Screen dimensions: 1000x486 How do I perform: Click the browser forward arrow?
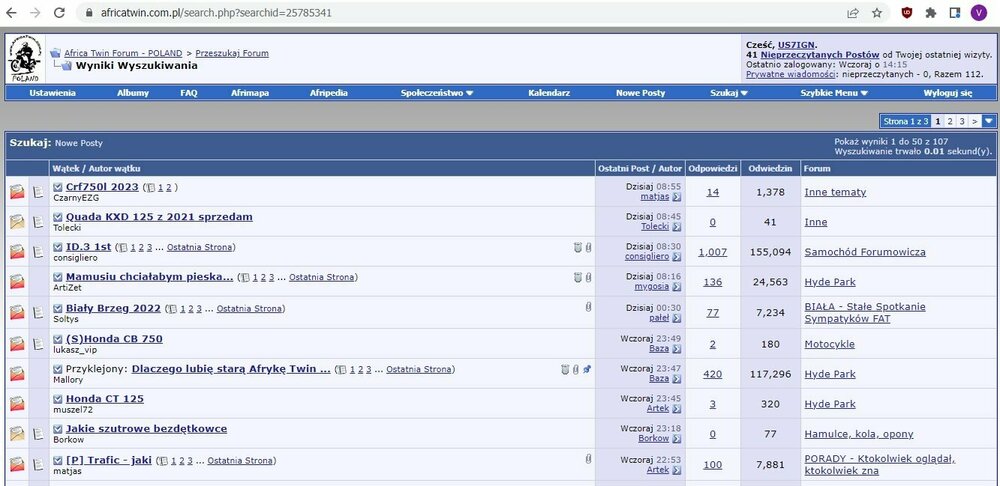[35, 13]
